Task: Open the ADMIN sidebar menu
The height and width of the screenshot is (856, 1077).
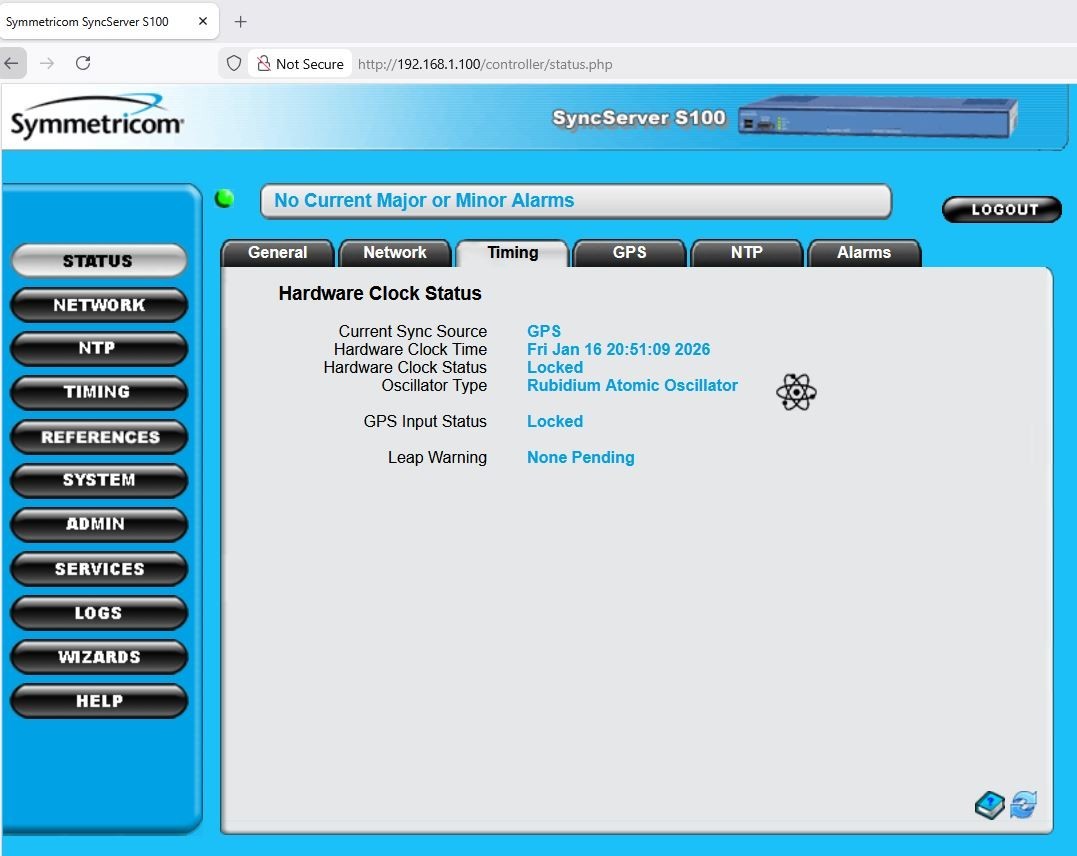Action: coord(99,524)
